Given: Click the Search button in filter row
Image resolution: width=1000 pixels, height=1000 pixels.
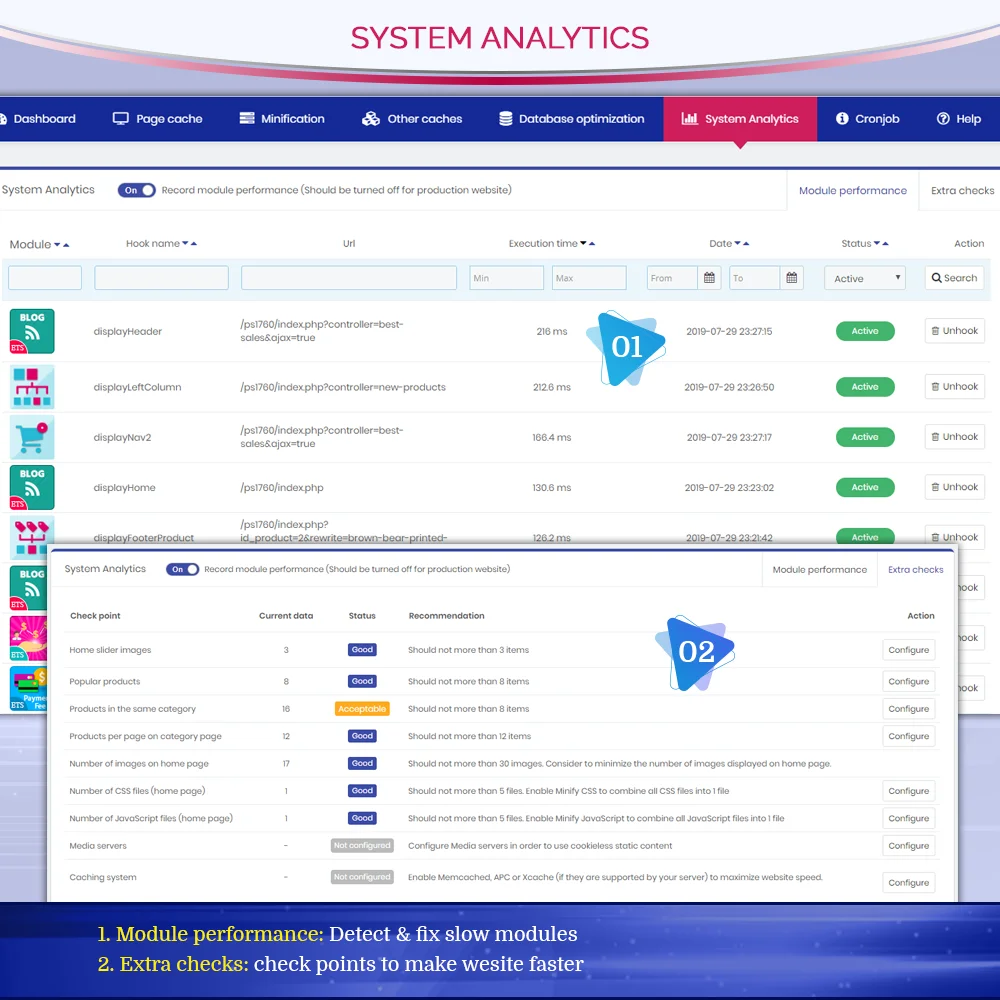Looking at the screenshot, I should 954,278.
